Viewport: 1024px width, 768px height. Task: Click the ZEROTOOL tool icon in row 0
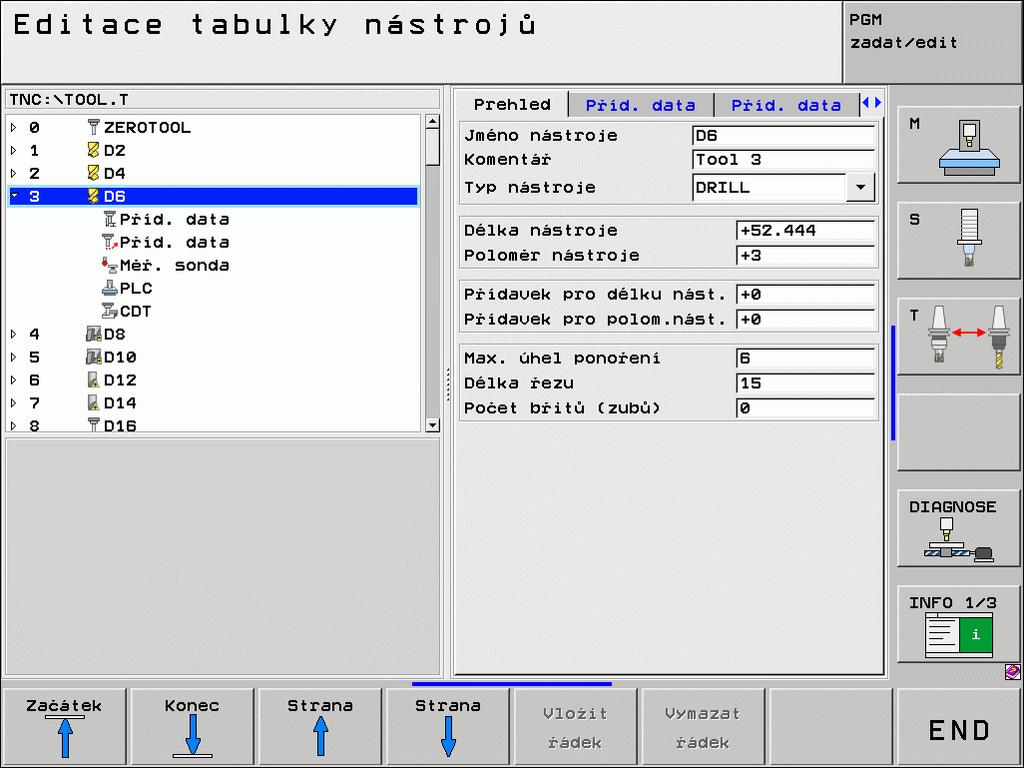tap(93, 127)
